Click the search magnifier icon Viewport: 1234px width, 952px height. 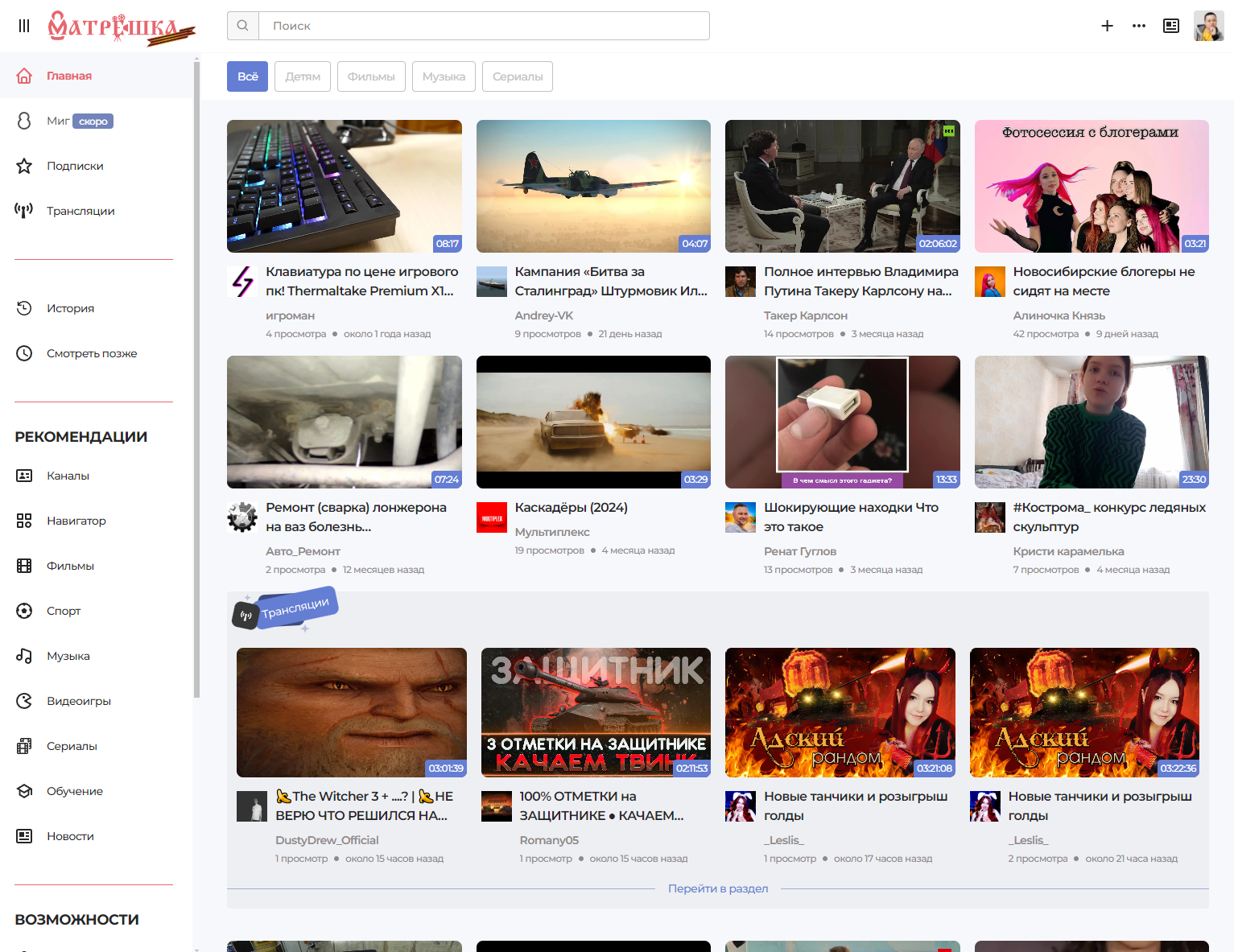pos(242,26)
